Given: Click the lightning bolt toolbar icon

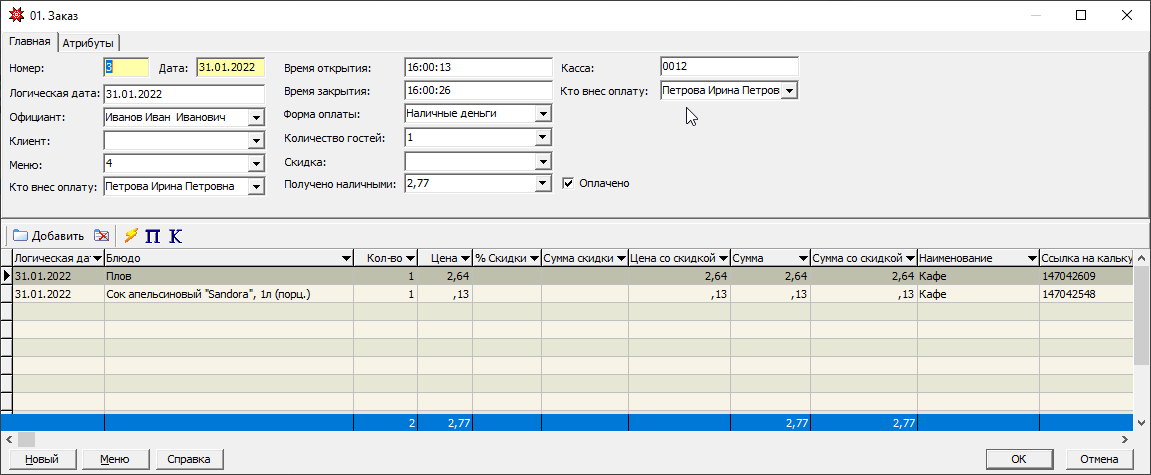Looking at the screenshot, I should pyautogui.click(x=131, y=236).
